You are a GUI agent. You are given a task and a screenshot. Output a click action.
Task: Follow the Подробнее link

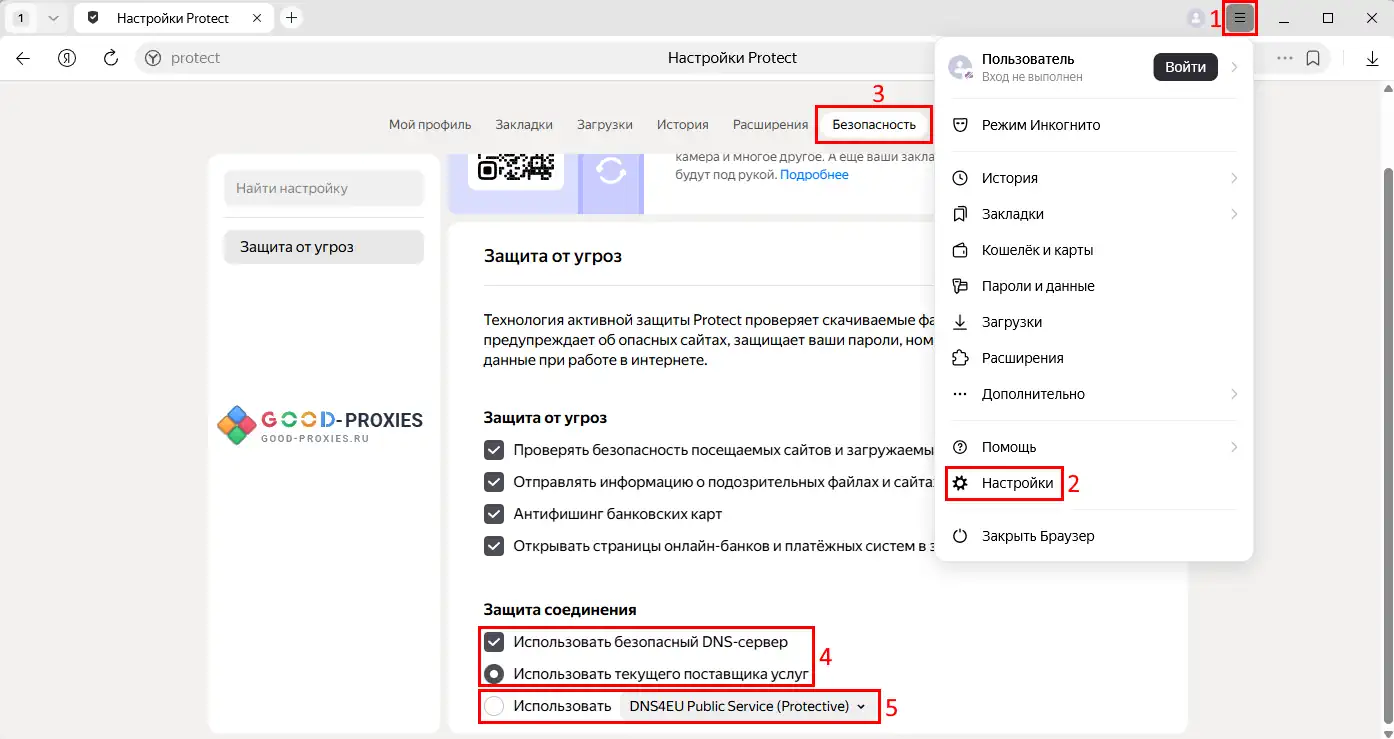pos(814,175)
